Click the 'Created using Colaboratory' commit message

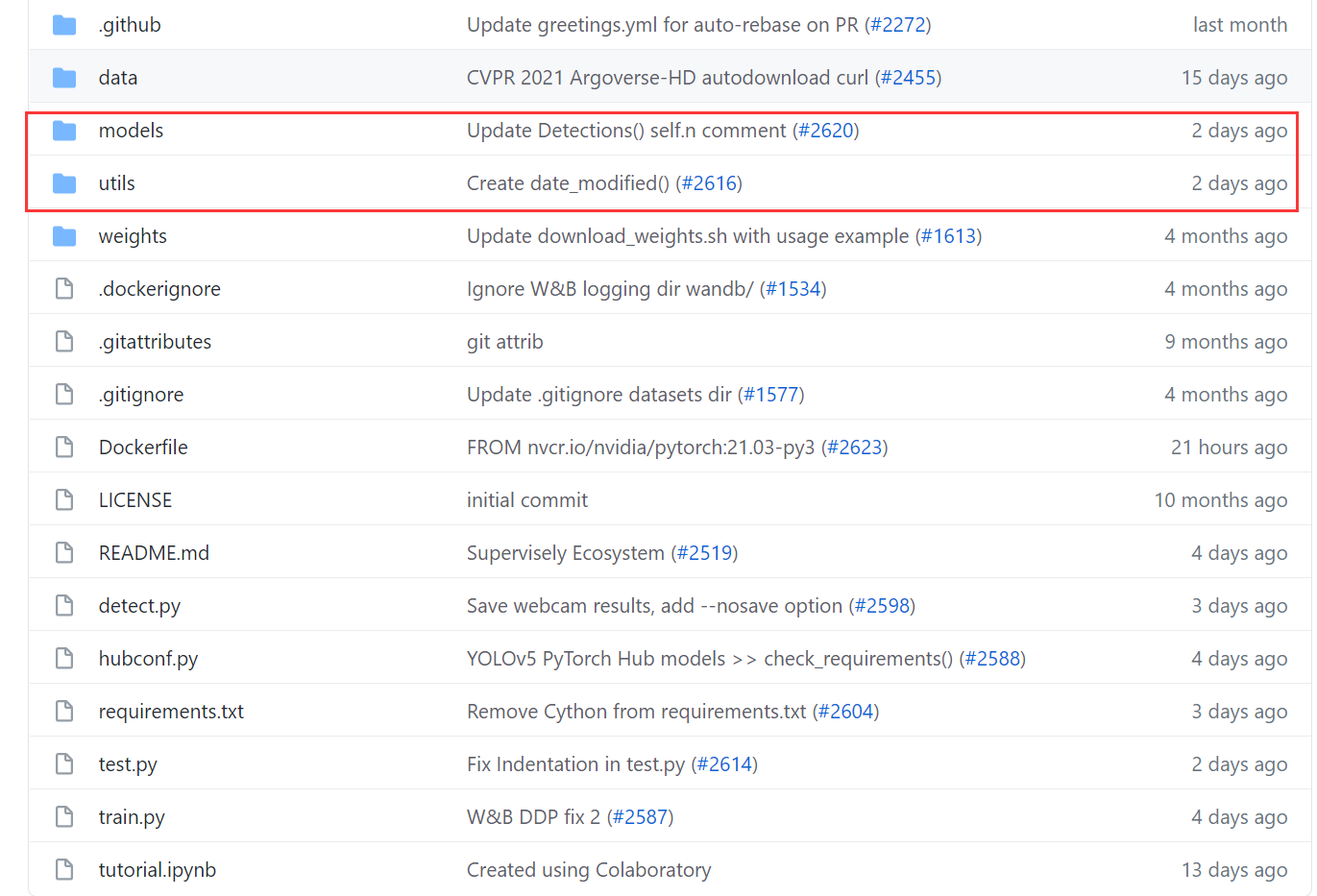pos(589,869)
